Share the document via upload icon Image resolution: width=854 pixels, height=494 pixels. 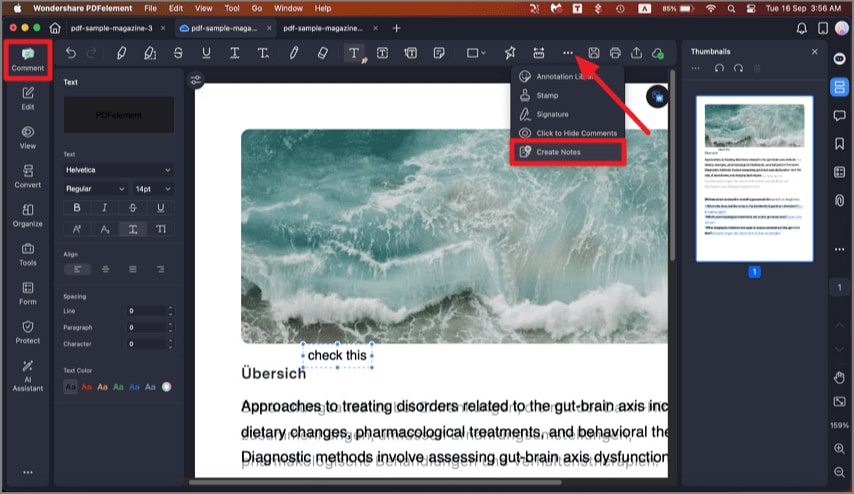636,53
